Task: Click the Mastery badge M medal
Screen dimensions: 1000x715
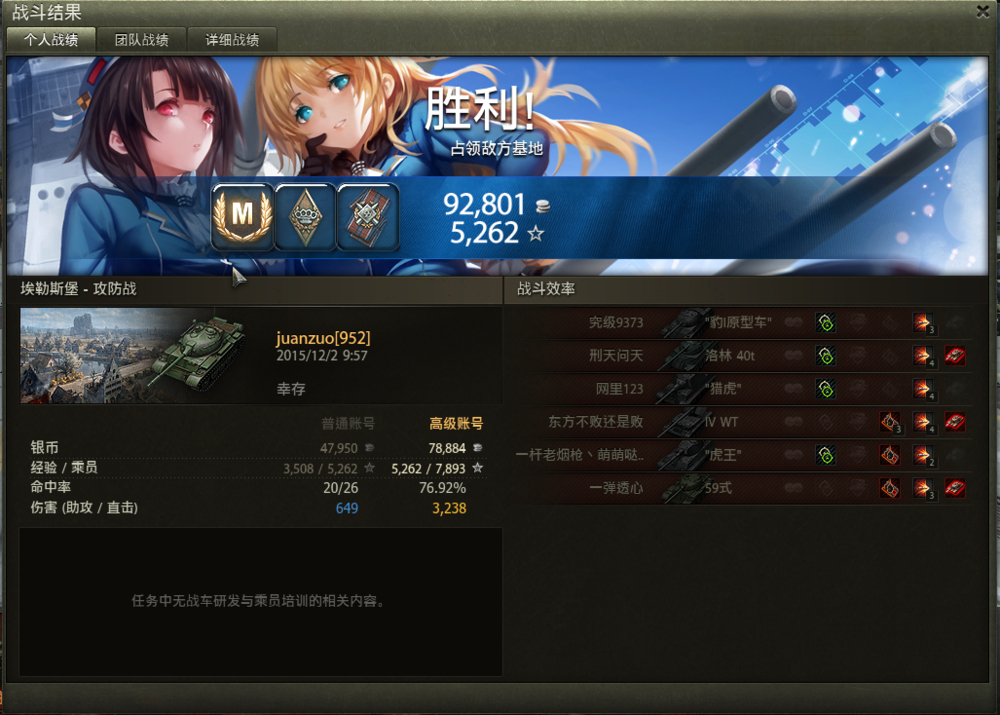Action: point(242,216)
